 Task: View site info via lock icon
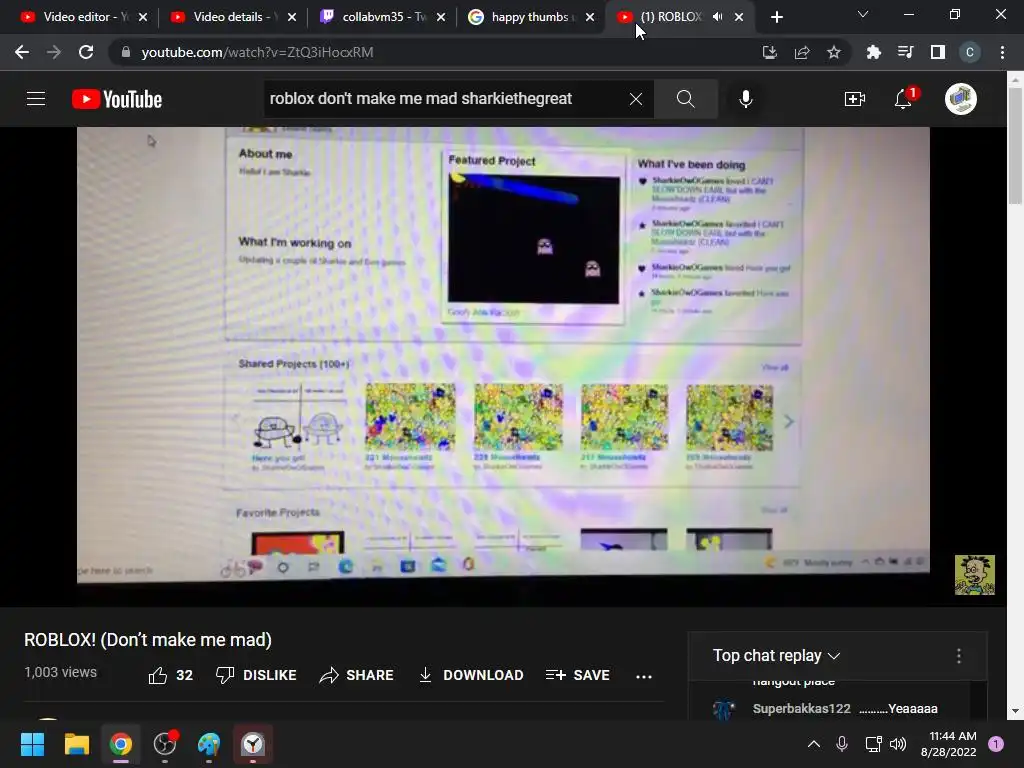coord(126,52)
